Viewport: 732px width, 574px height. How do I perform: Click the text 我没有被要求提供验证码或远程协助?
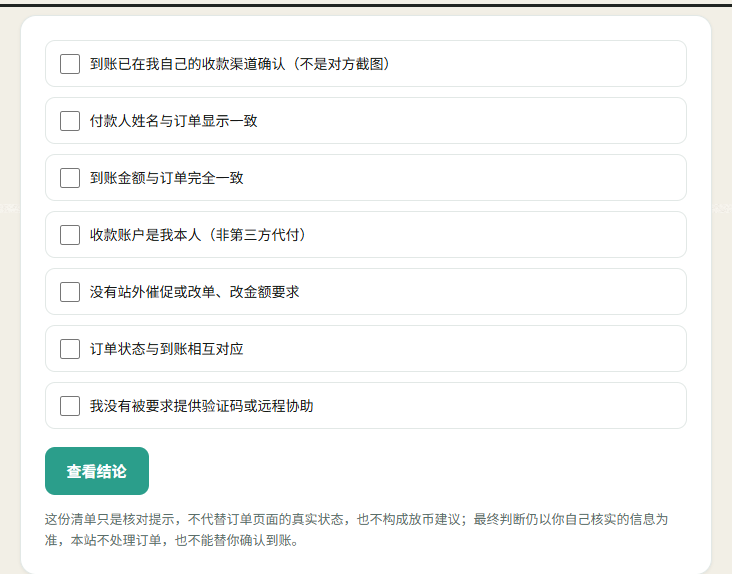tap(202, 406)
